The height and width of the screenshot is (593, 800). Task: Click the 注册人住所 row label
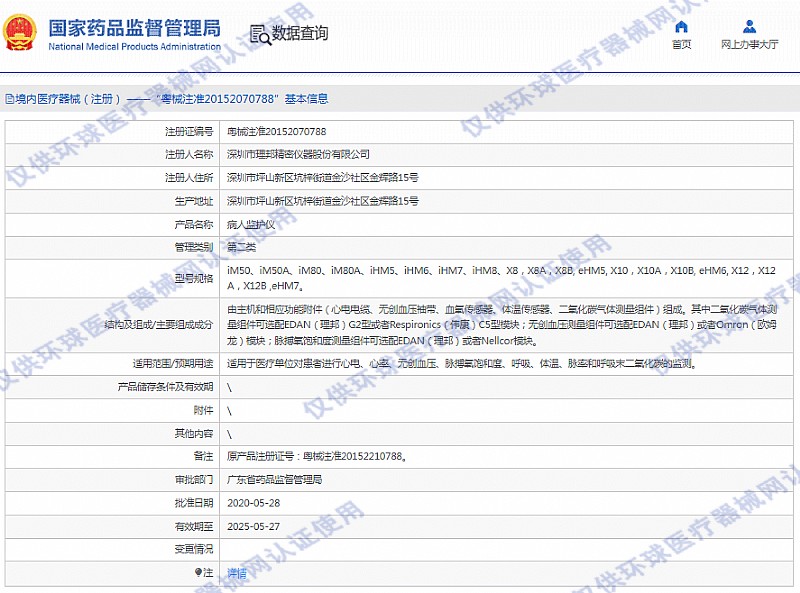(189, 178)
